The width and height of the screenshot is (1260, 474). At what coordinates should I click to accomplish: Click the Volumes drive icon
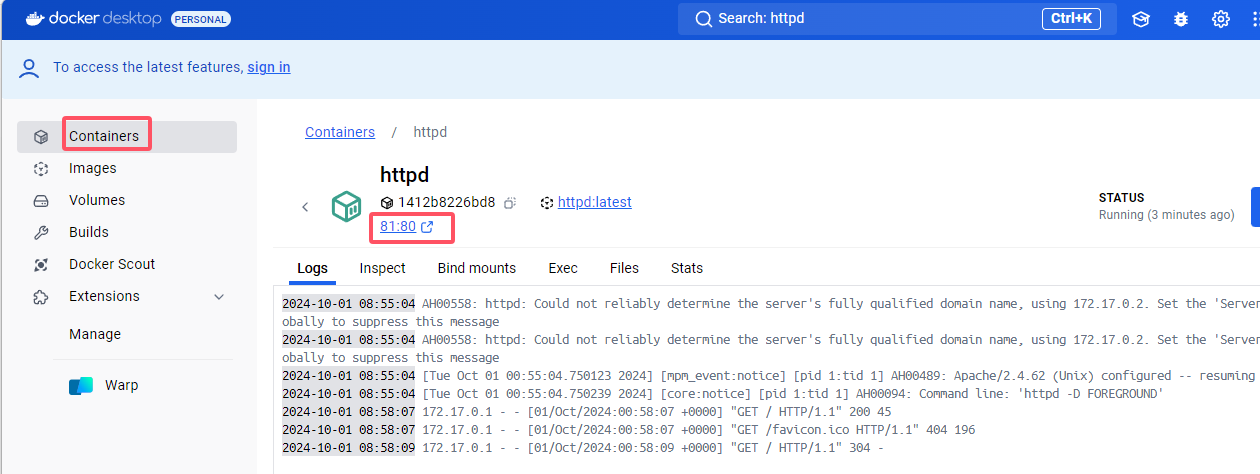(41, 201)
